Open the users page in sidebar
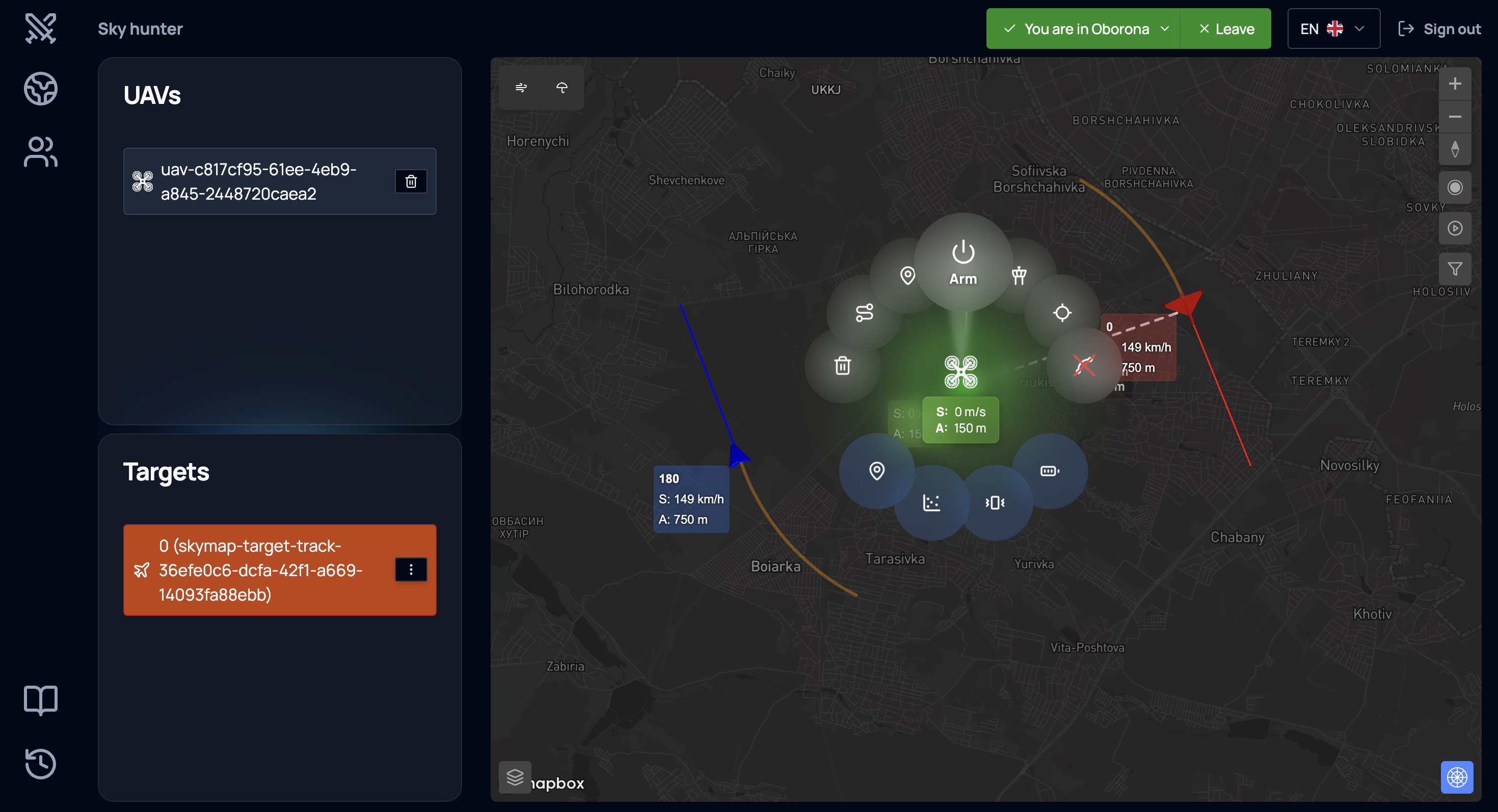The height and width of the screenshot is (812, 1498). tap(41, 152)
